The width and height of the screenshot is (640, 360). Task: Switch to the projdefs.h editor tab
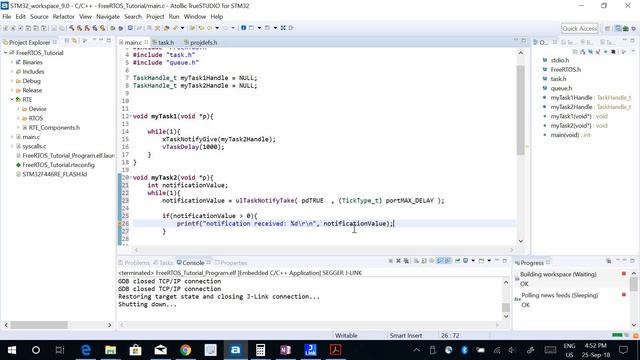pos(200,42)
